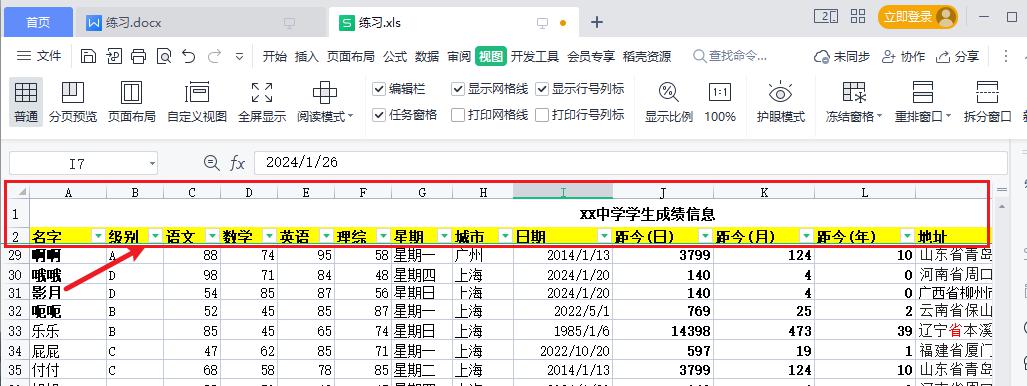
Task: Open the filter dropdown for 名字 column
Action: click(x=98, y=236)
